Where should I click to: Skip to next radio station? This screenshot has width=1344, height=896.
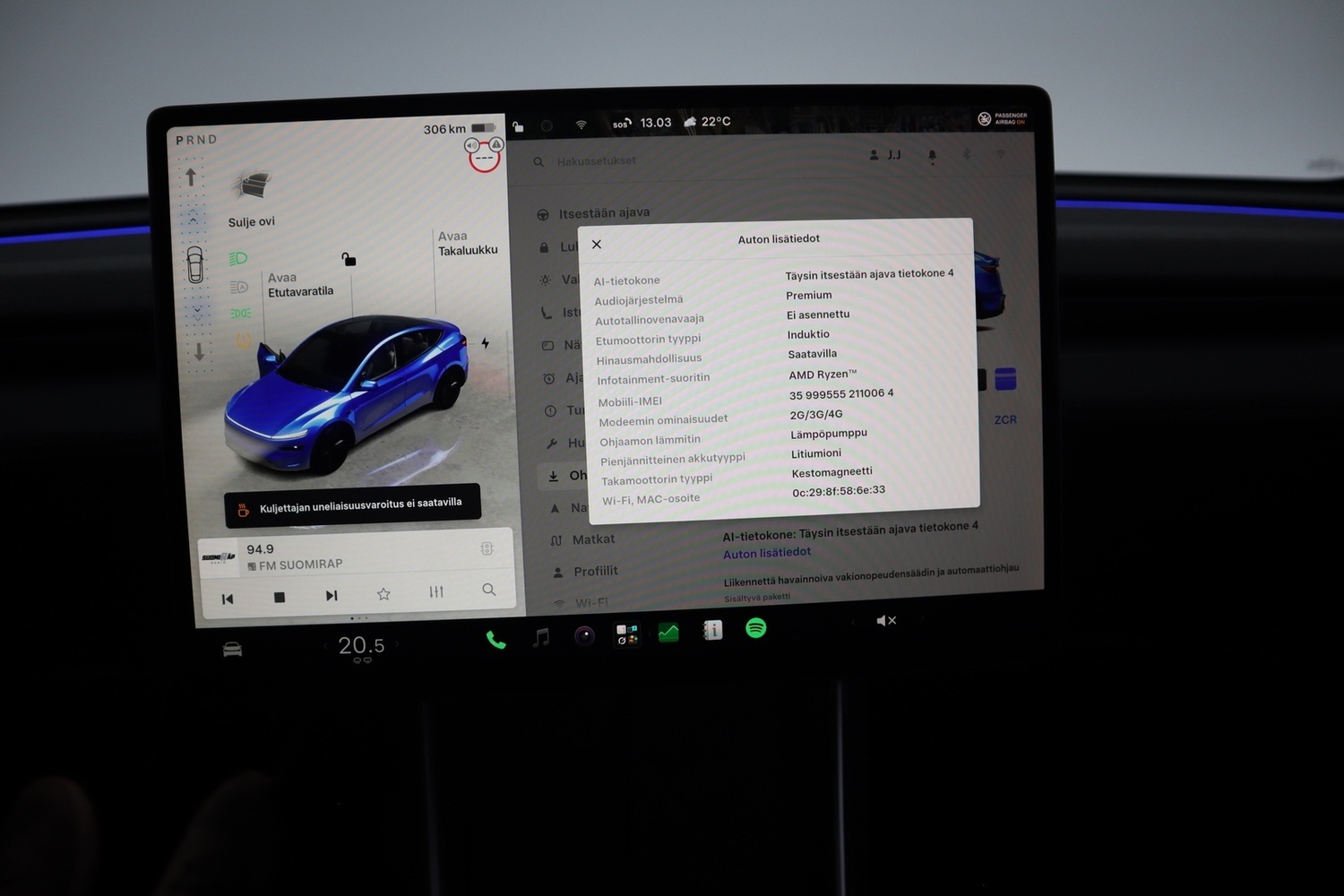[x=332, y=595]
